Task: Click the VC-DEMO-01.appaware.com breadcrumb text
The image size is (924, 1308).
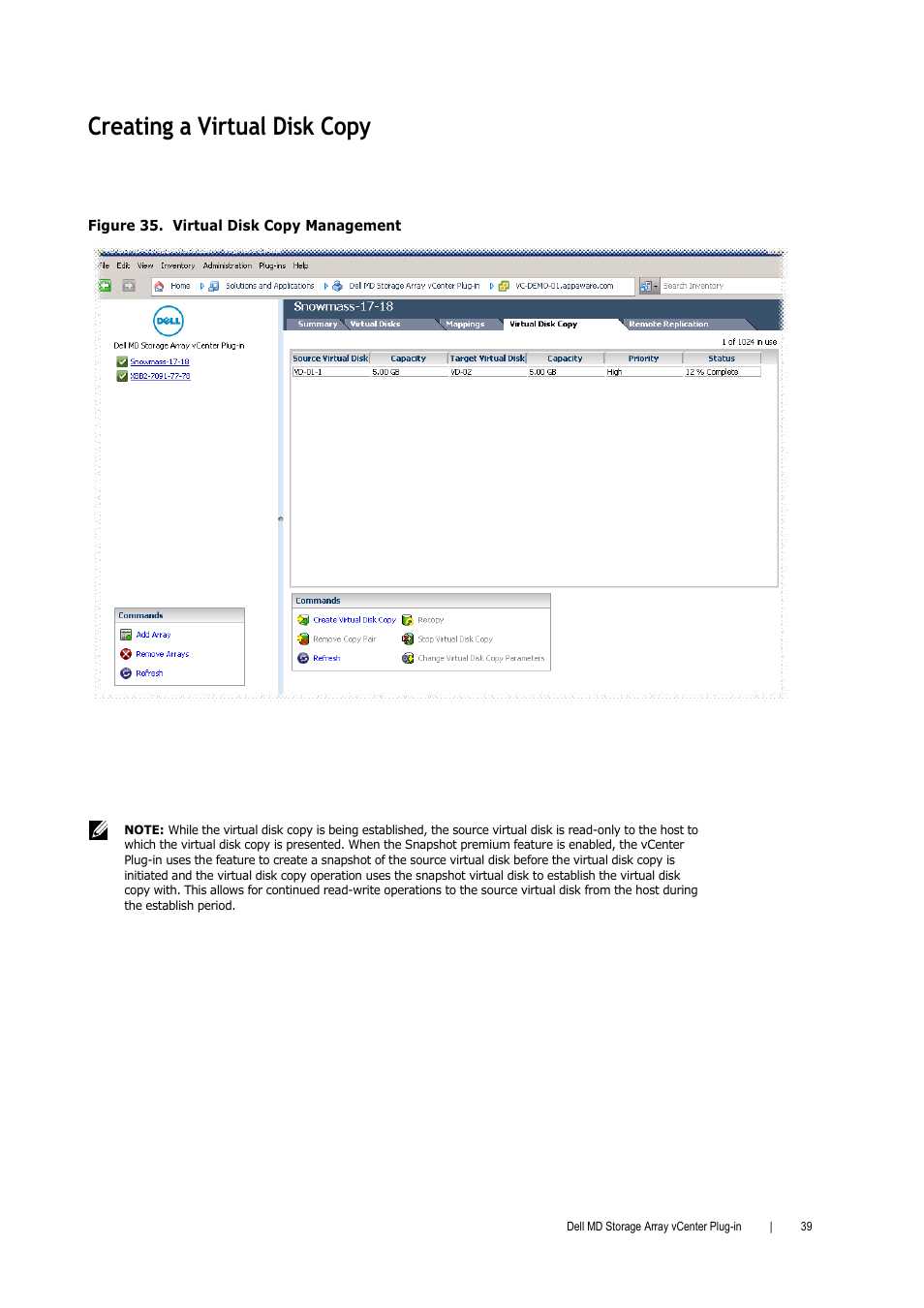Action: (565, 286)
